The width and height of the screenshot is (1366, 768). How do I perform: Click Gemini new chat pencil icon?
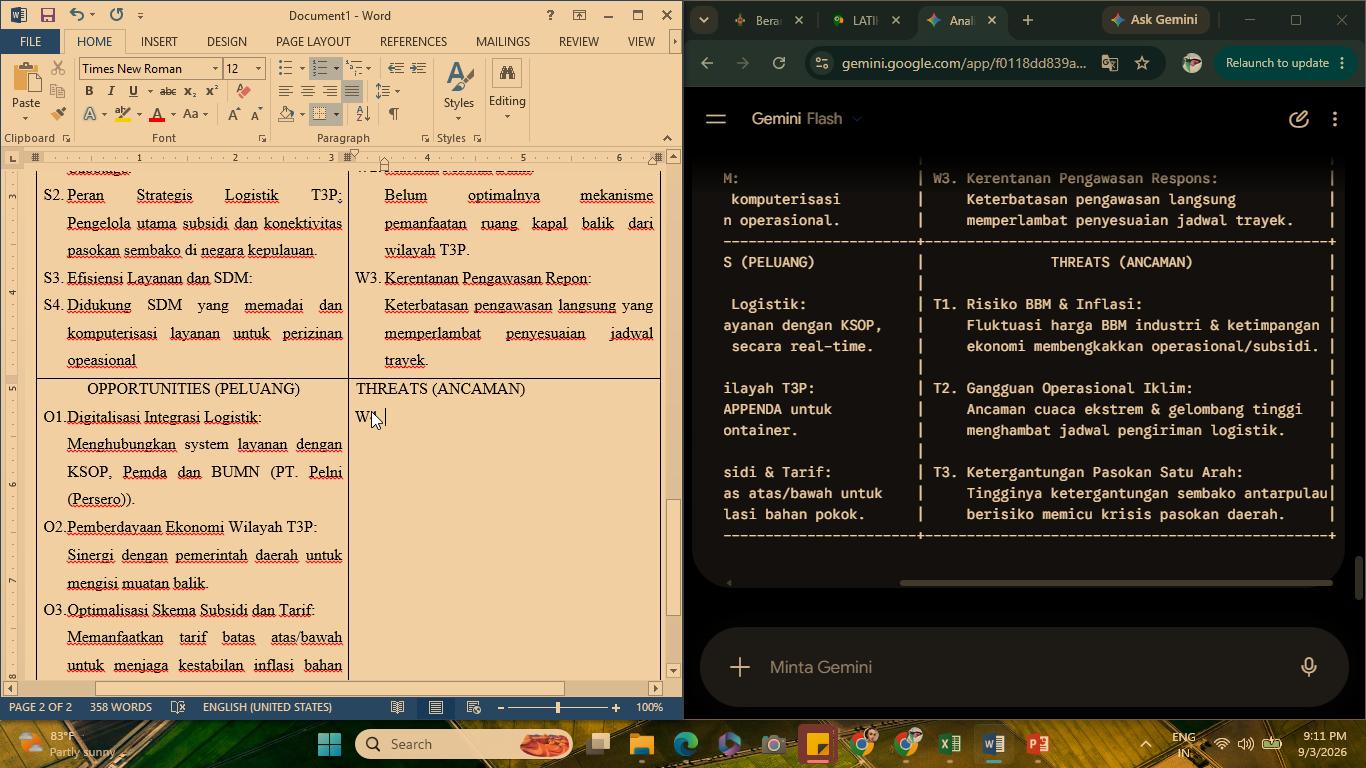pos(1298,119)
